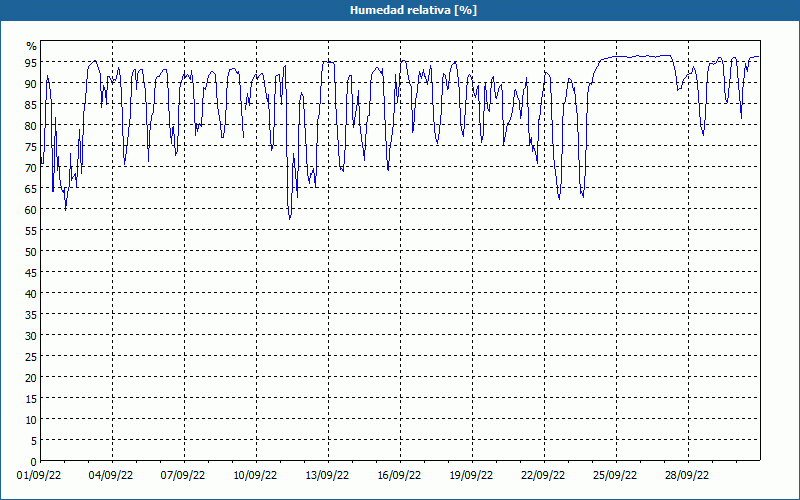Select the 04/09/22 date label
The width and height of the screenshot is (800, 500).
coord(111,476)
